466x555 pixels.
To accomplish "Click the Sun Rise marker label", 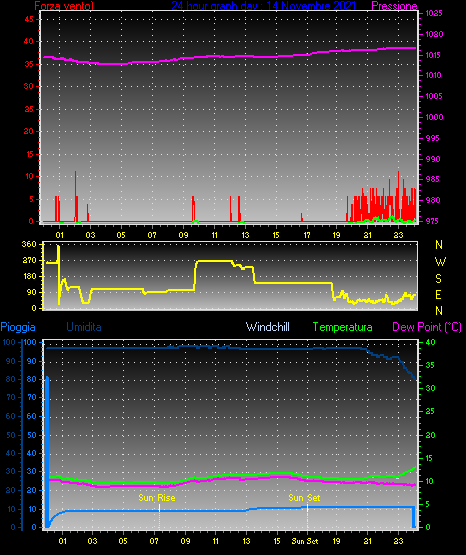I will (x=157, y=498).
